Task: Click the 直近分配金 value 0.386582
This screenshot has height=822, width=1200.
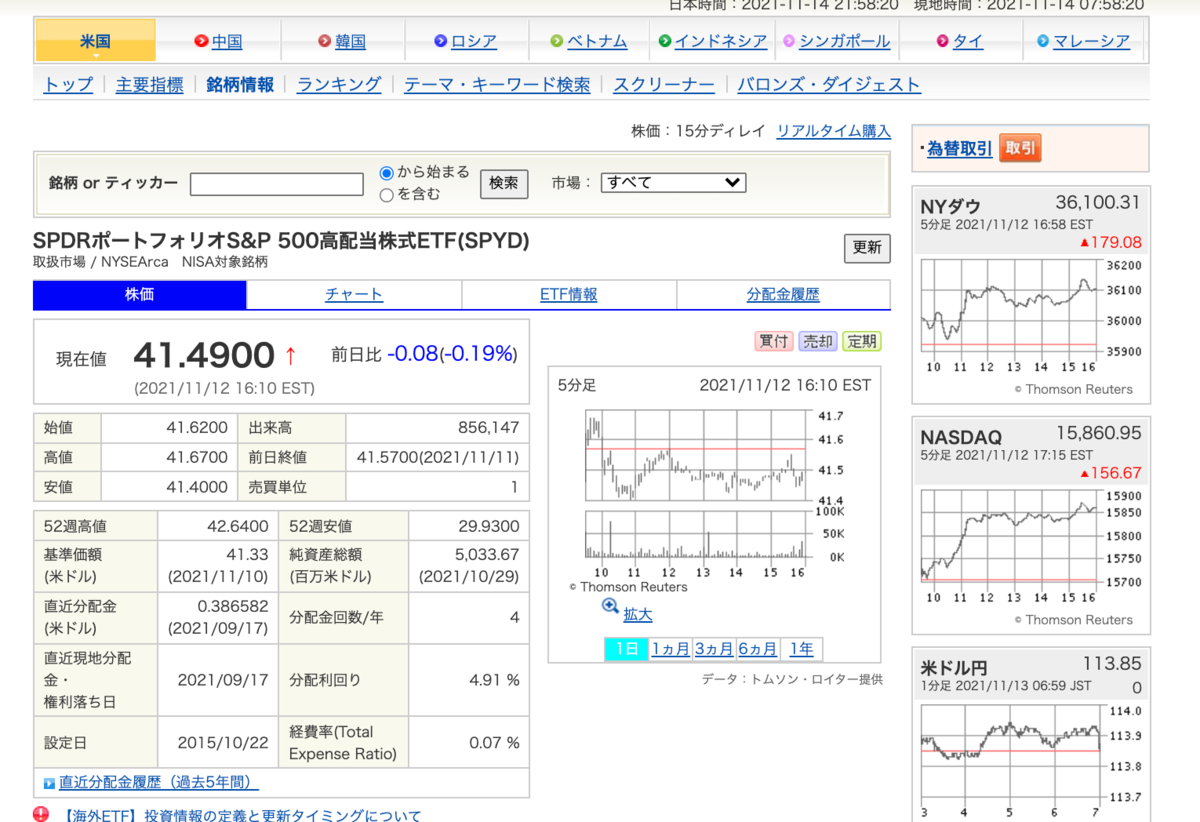Action: pyautogui.click(x=233, y=606)
